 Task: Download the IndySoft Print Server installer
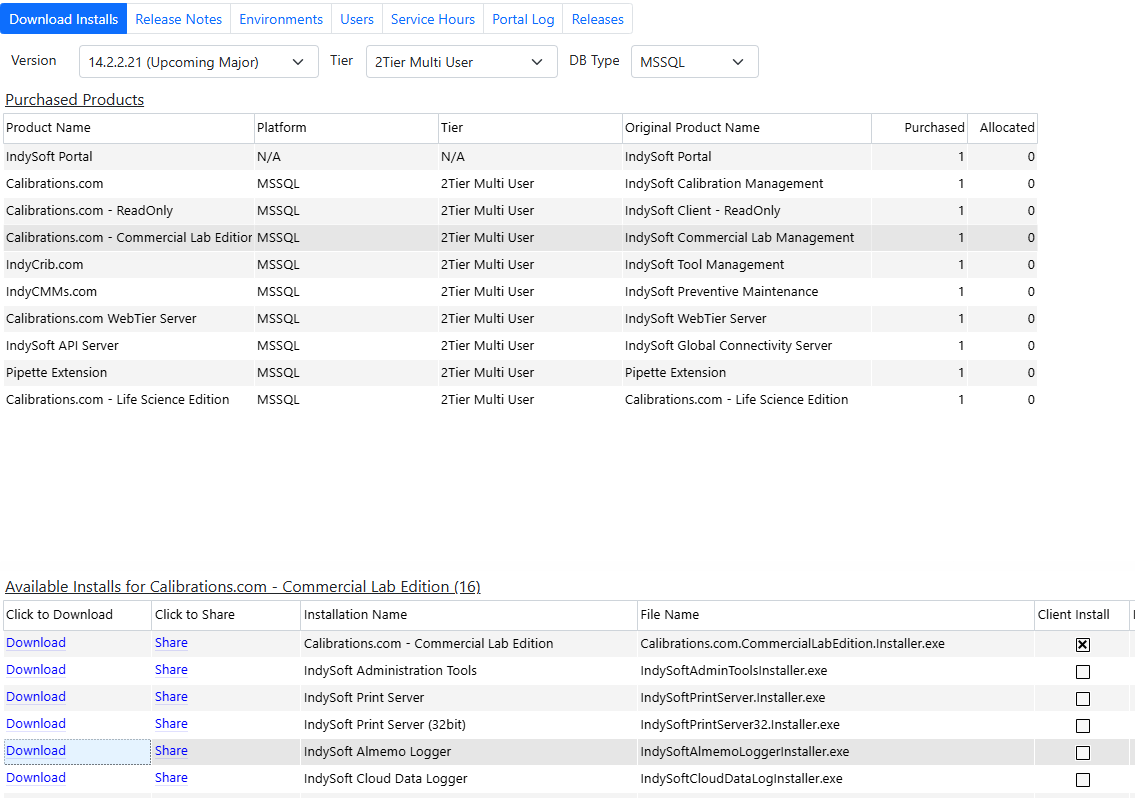pos(36,697)
